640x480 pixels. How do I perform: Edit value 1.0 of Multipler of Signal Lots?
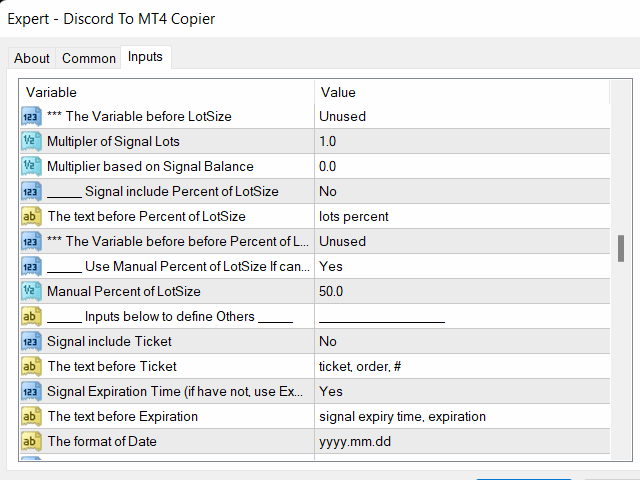point(462,142)
